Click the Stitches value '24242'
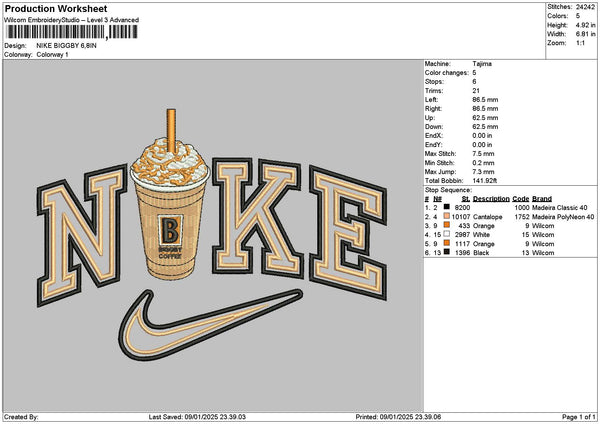The width and height of the screenshot is (600, 424). tap(585, 7)
